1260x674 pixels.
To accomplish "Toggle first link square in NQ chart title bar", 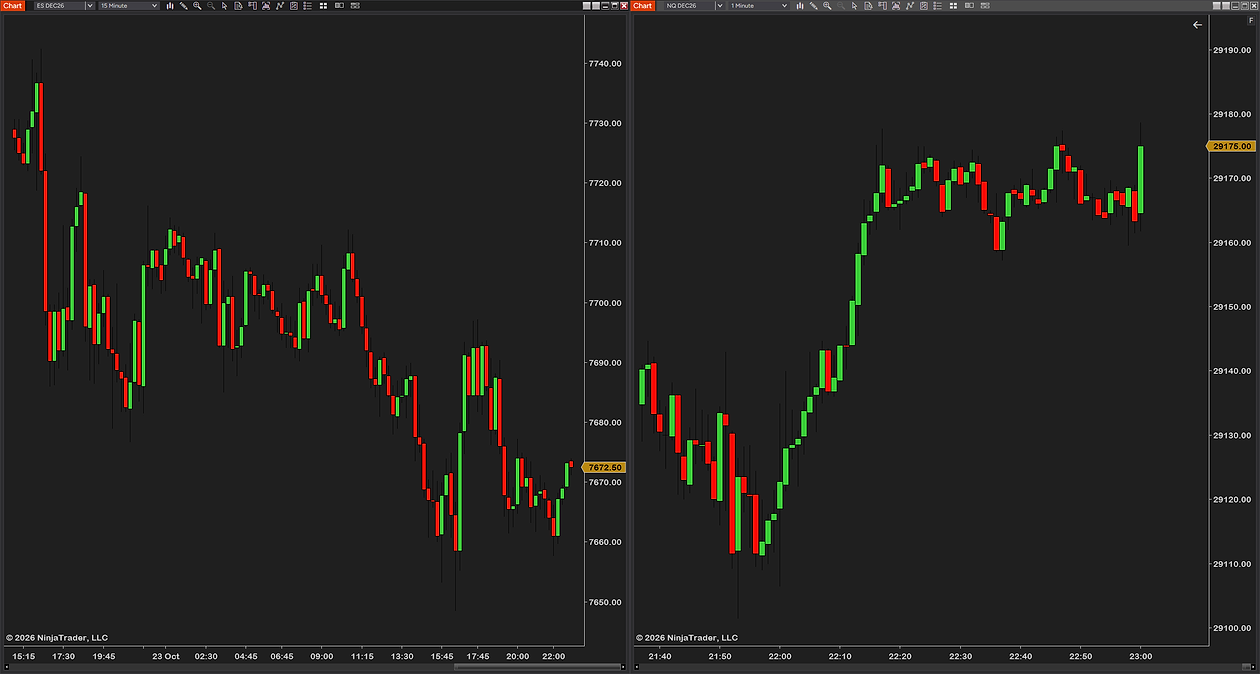I will coord(1217,6).
